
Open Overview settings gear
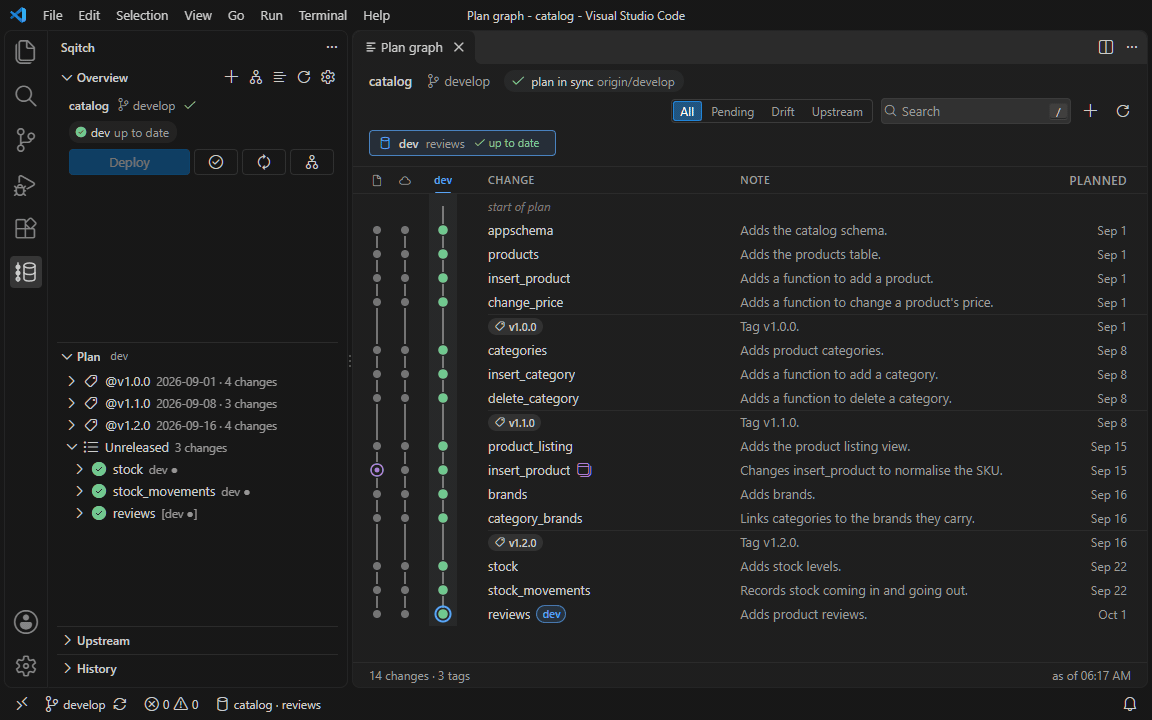point(328,77)
